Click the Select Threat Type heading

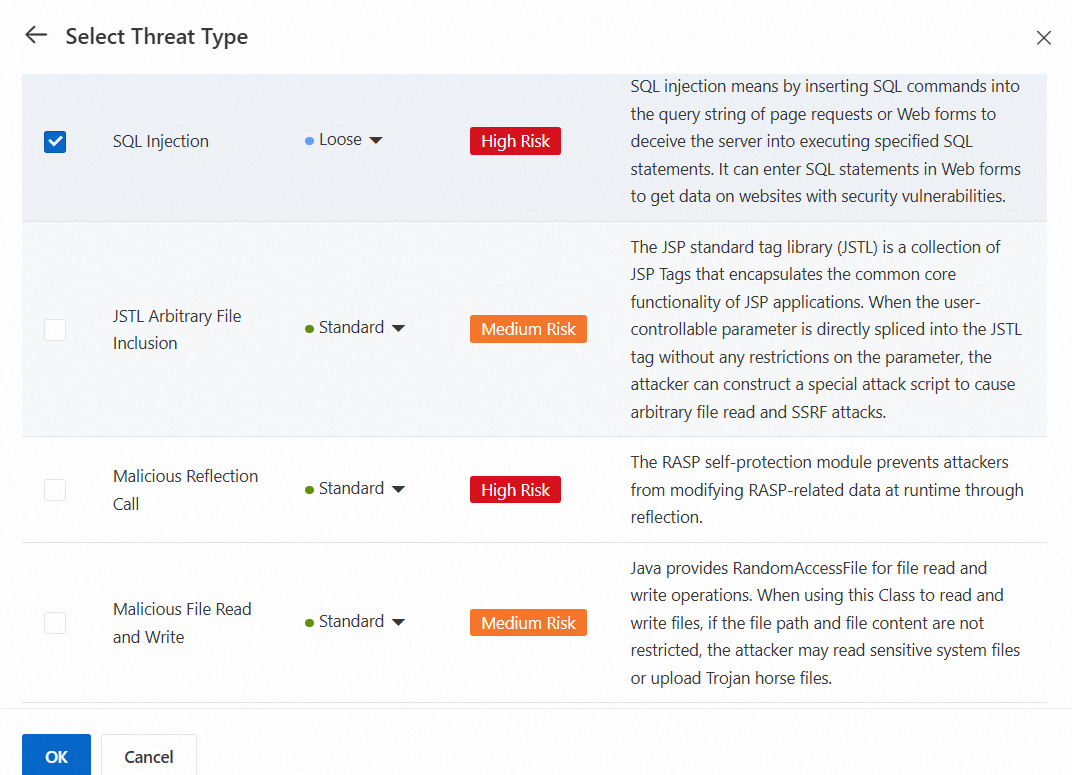157,37
